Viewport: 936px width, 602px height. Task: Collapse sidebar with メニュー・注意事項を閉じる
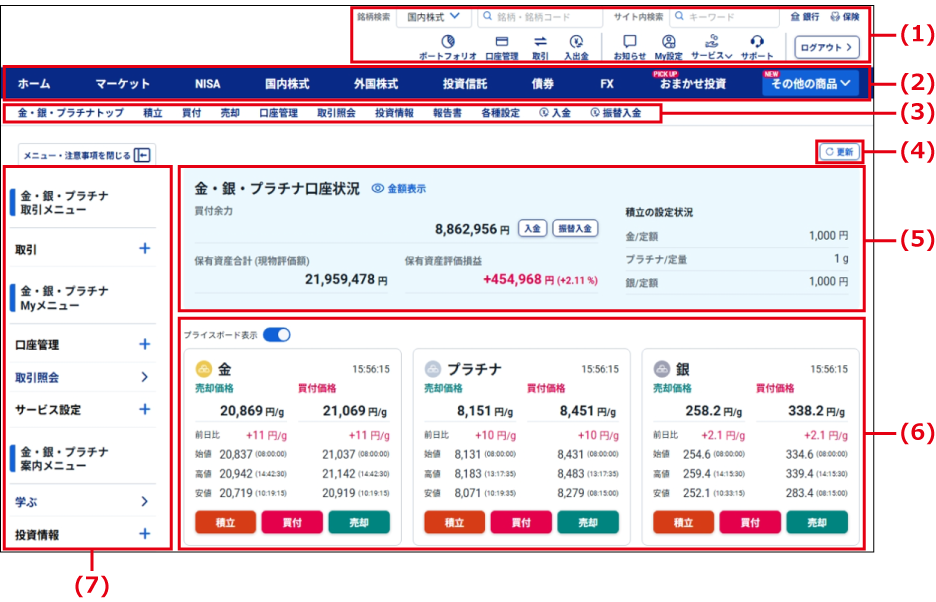point(86,154)
